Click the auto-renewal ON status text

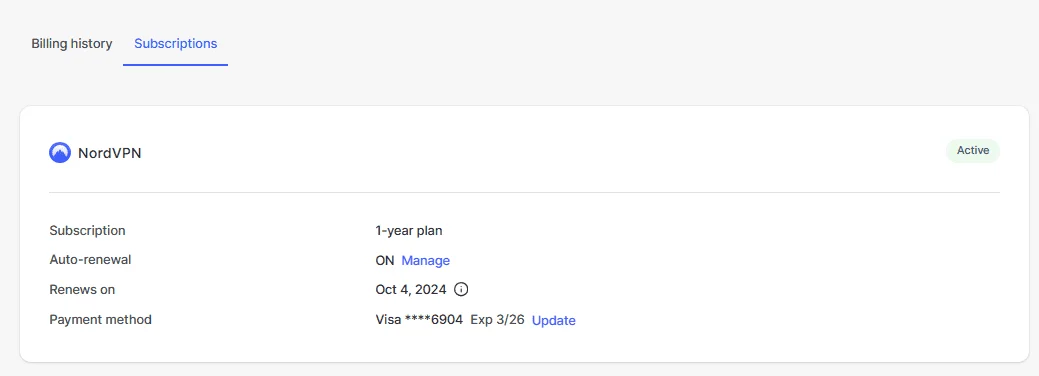(x=385, y=261)
